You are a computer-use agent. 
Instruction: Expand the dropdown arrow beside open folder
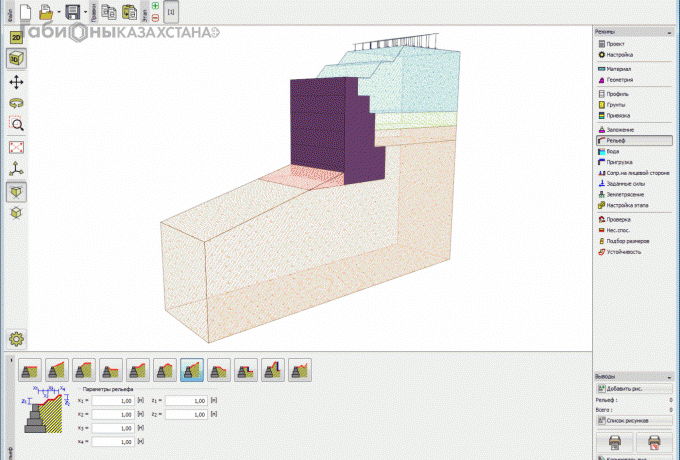coord(58,13)
